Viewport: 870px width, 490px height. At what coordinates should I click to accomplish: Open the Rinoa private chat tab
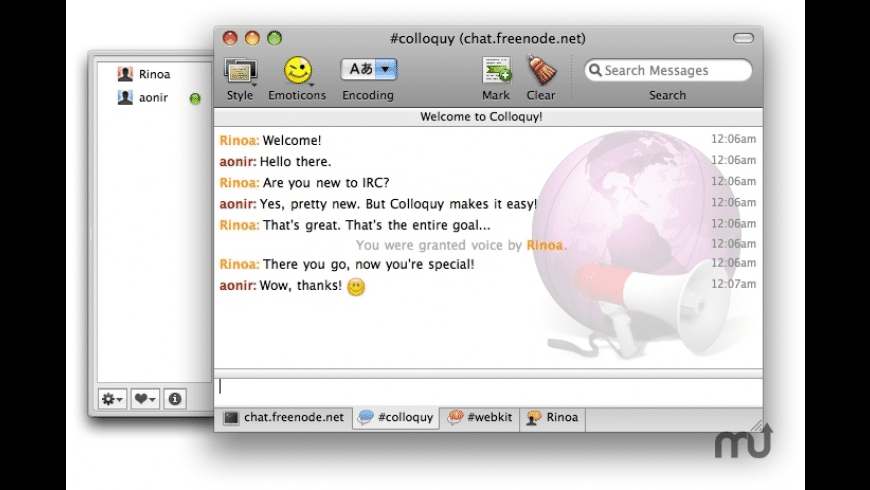click(553, 418)
